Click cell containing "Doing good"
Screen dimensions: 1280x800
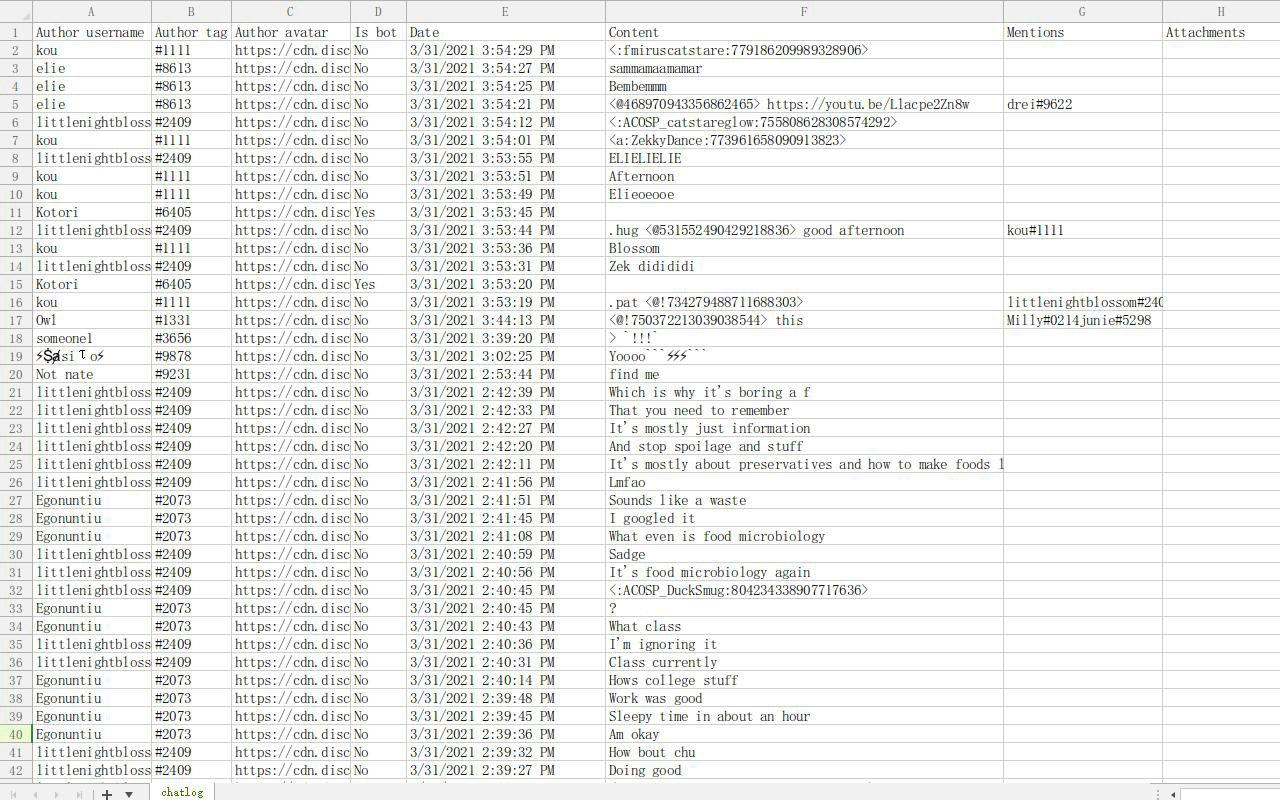[804, 770]
